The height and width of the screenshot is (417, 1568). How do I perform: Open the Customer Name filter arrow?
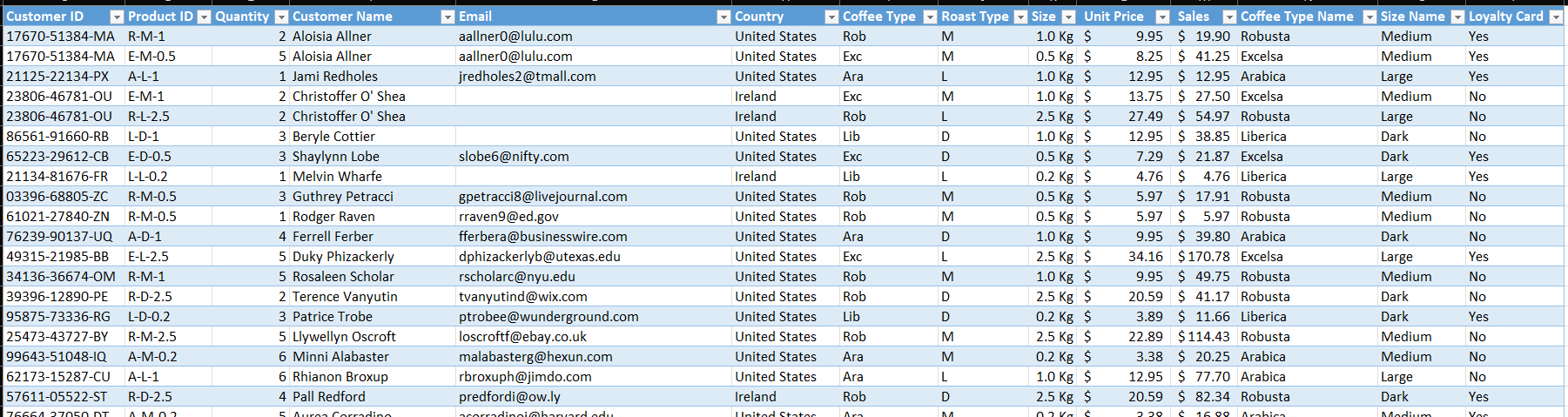(448, 17)
